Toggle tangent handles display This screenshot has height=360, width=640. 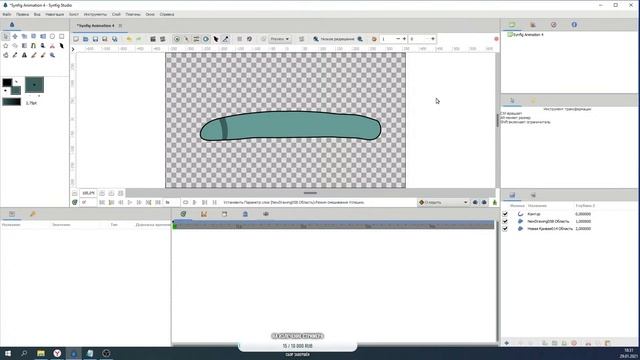tap(196, 39)
